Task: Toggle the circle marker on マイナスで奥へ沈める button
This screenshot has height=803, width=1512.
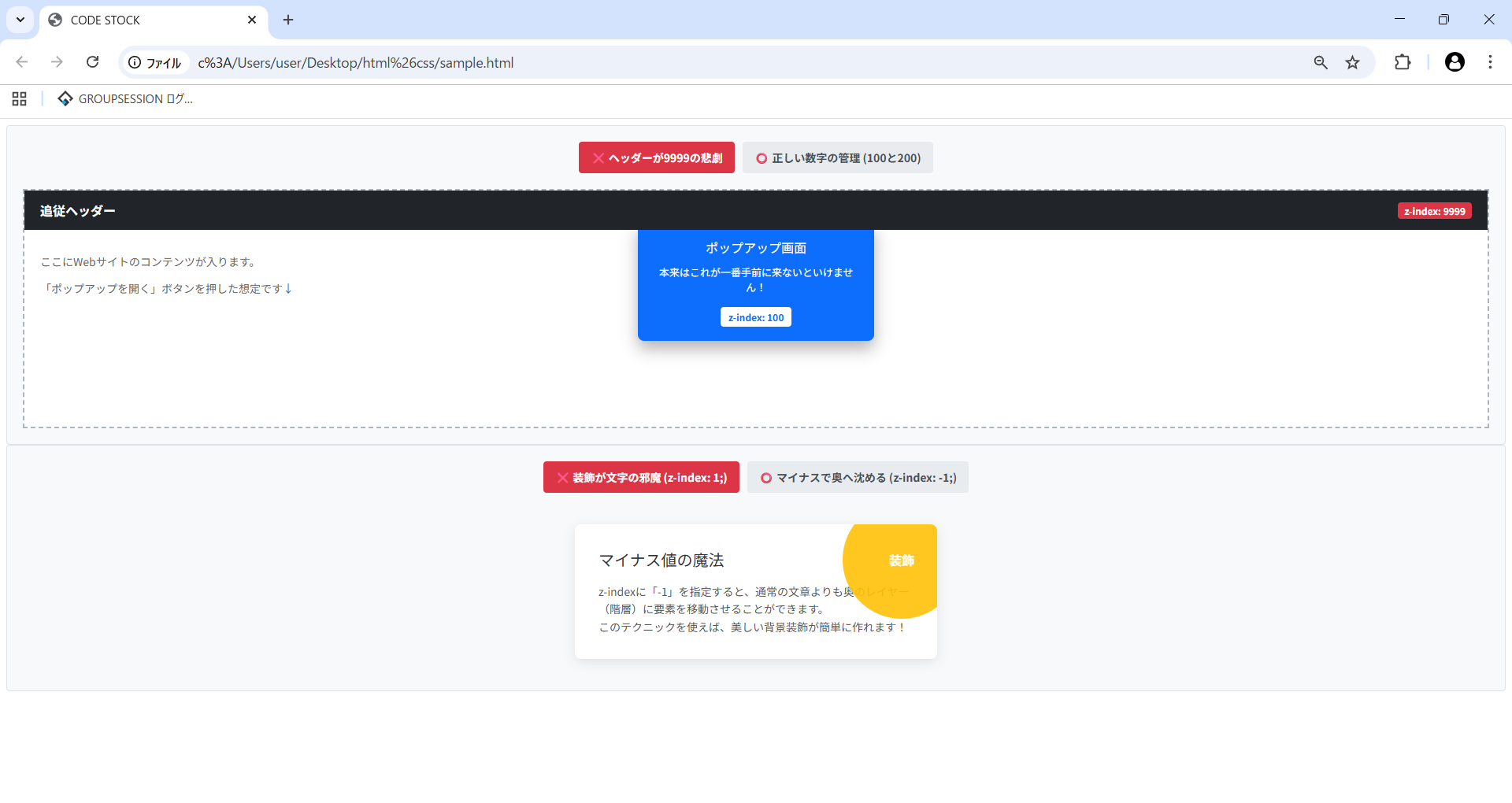Action: (x=765, y=477)
